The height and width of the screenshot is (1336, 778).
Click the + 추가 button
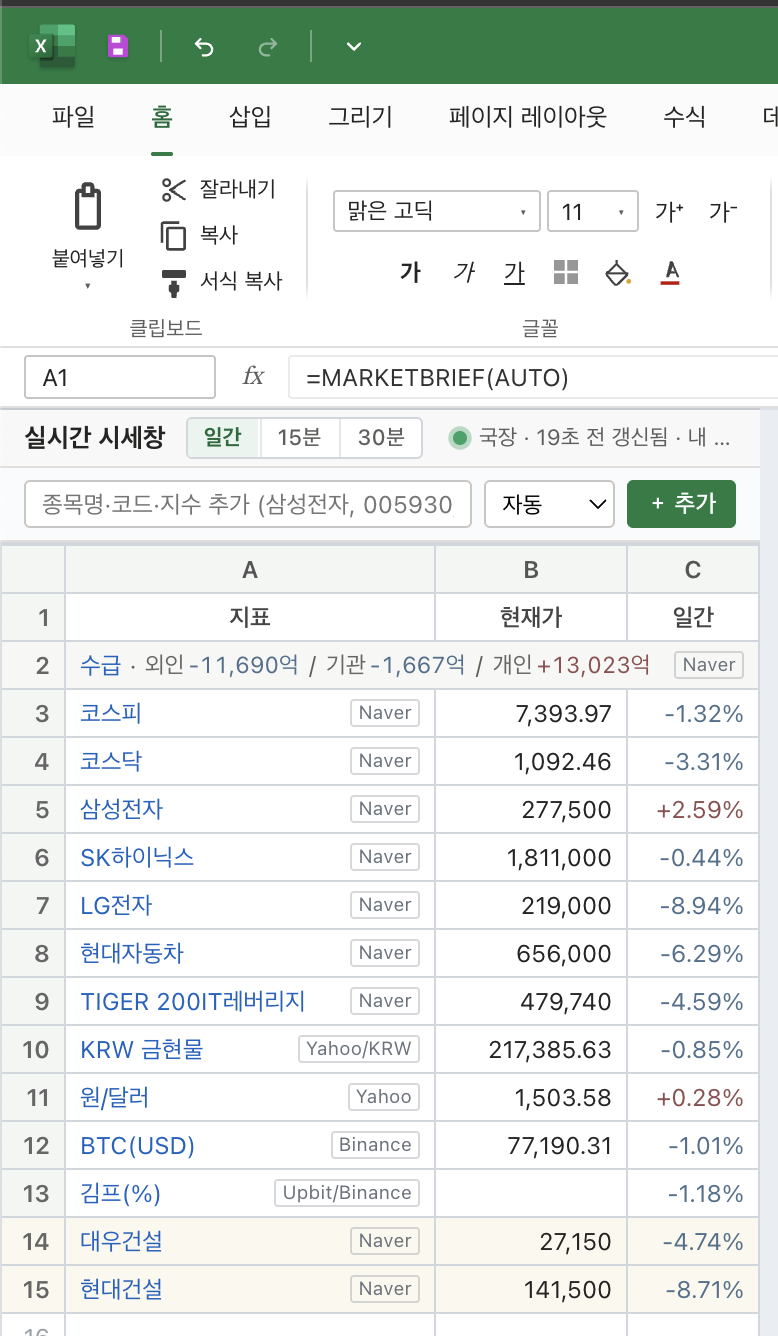point(681,504)
